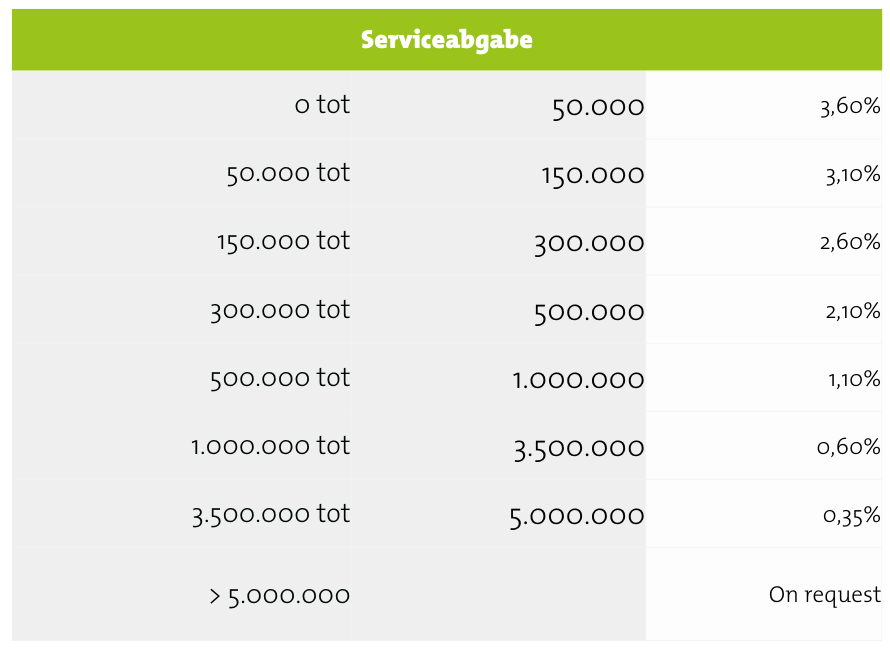The width and height of the screenshot is (890, 650).
Task: Select the 150.000 upper limit cell
Action: pyautogui.click(x=498, y=173)
